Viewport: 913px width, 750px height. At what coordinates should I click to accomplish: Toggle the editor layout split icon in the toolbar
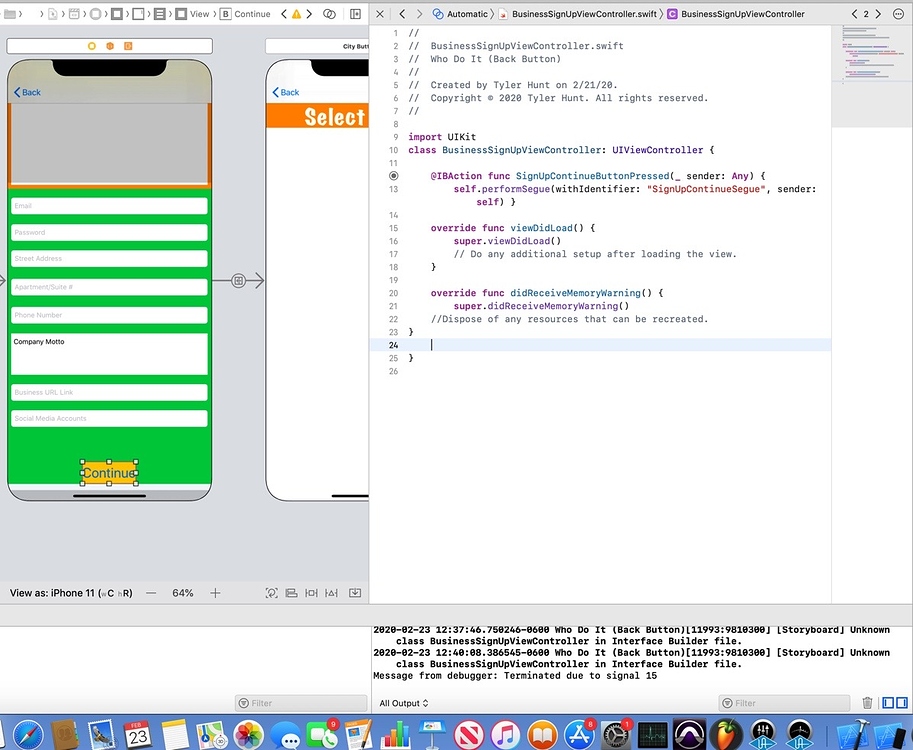[354, 14]
